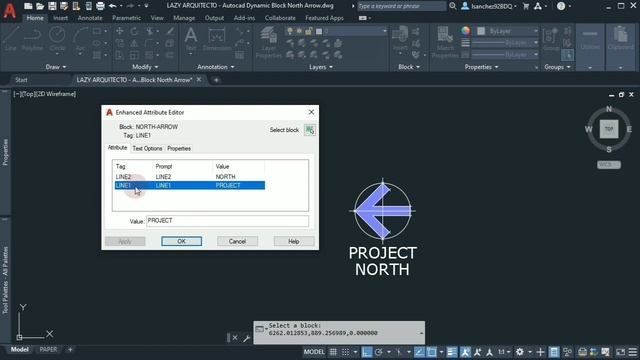Screen dimensions: 640x360
Task: Expand the Layers panel
Action: coord(320,67)
